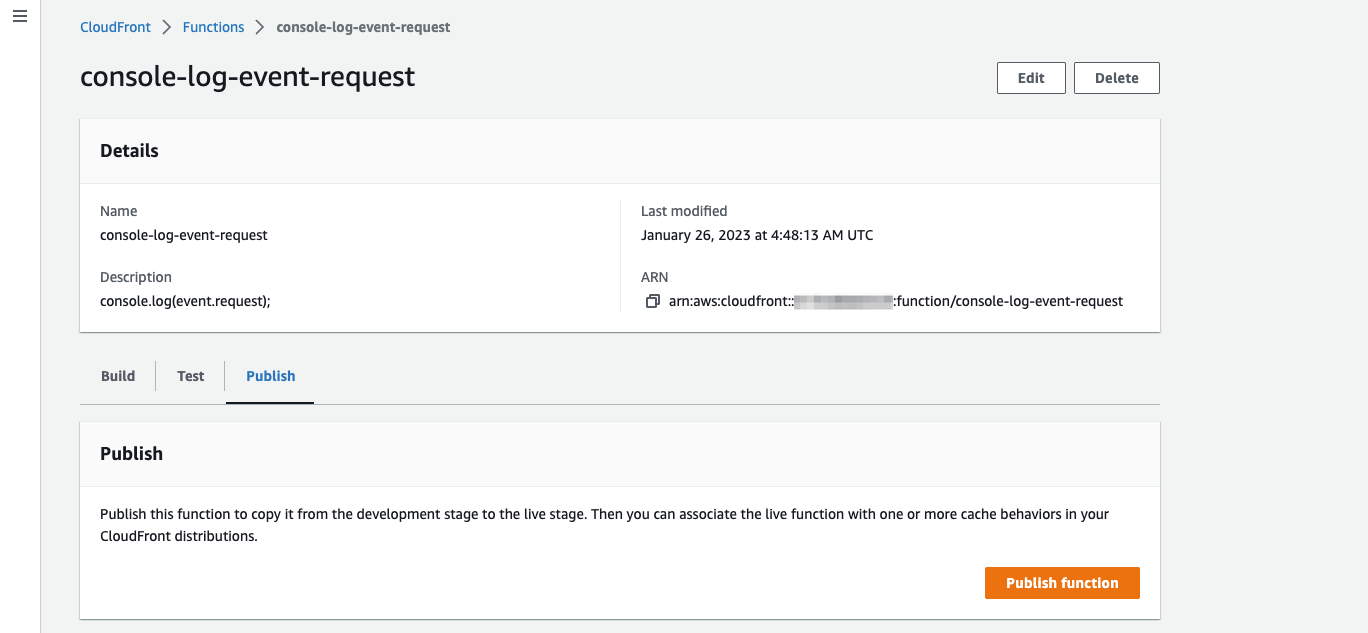Click the Last modified label
Screen dimensions: 1368x633
tap(684, 211)
